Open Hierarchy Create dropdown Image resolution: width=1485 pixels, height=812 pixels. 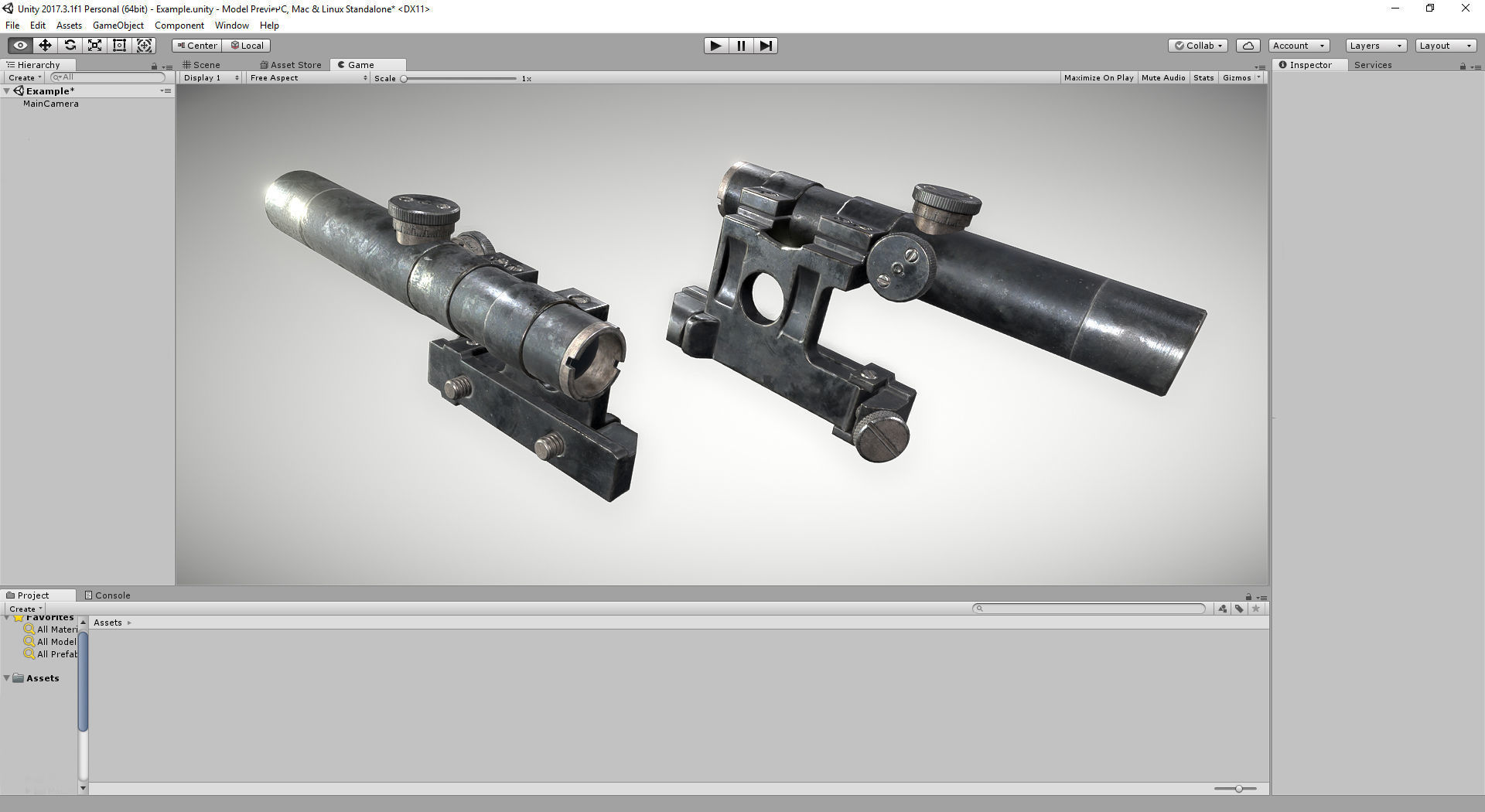pyautogui.click(x=25, y=78)
